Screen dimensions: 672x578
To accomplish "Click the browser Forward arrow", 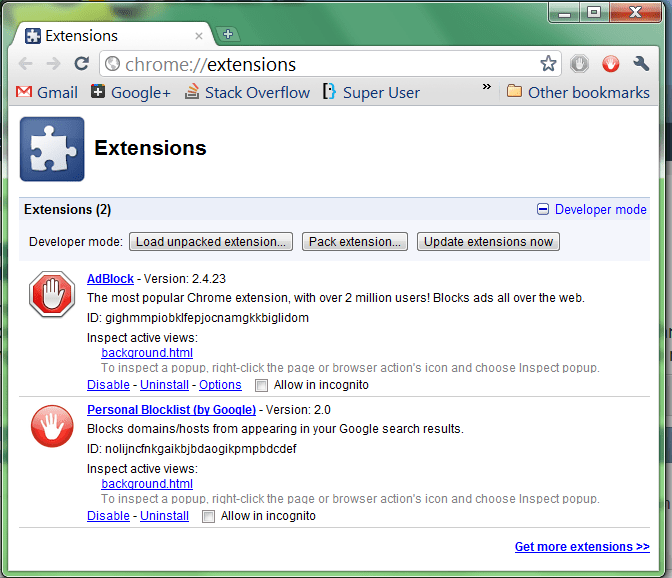I will [x=54, y=64].
